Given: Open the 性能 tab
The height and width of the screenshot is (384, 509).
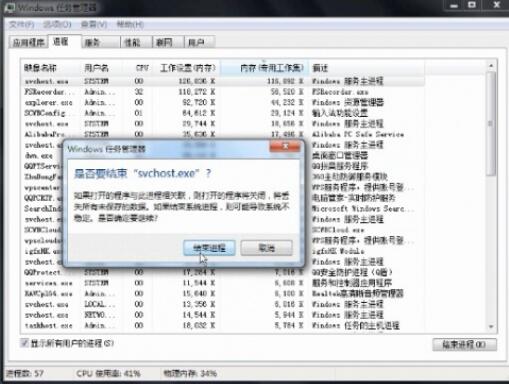Looking at the screenshot, I should click(x=136, y=43).
